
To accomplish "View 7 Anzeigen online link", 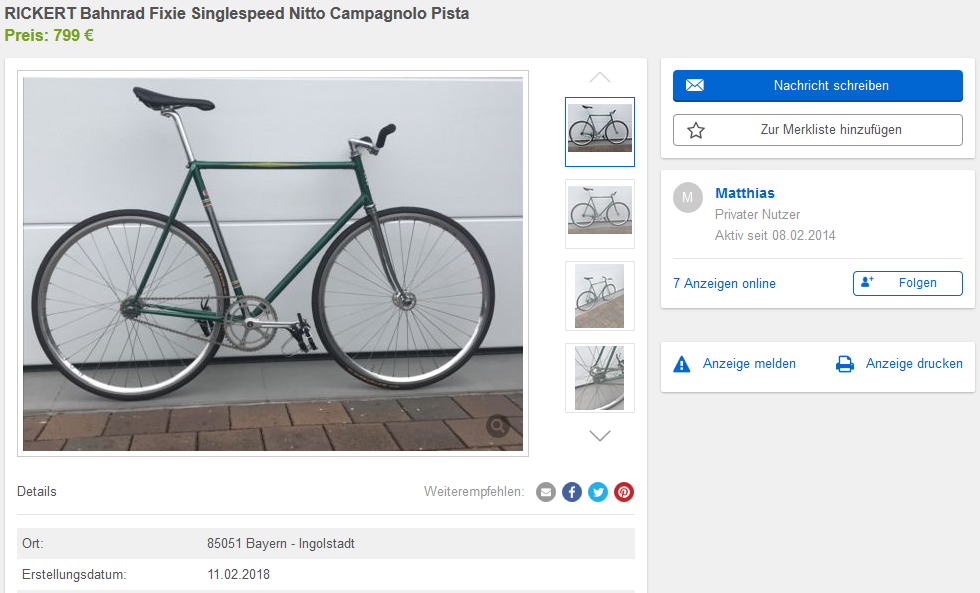I will tap(724, 283).
